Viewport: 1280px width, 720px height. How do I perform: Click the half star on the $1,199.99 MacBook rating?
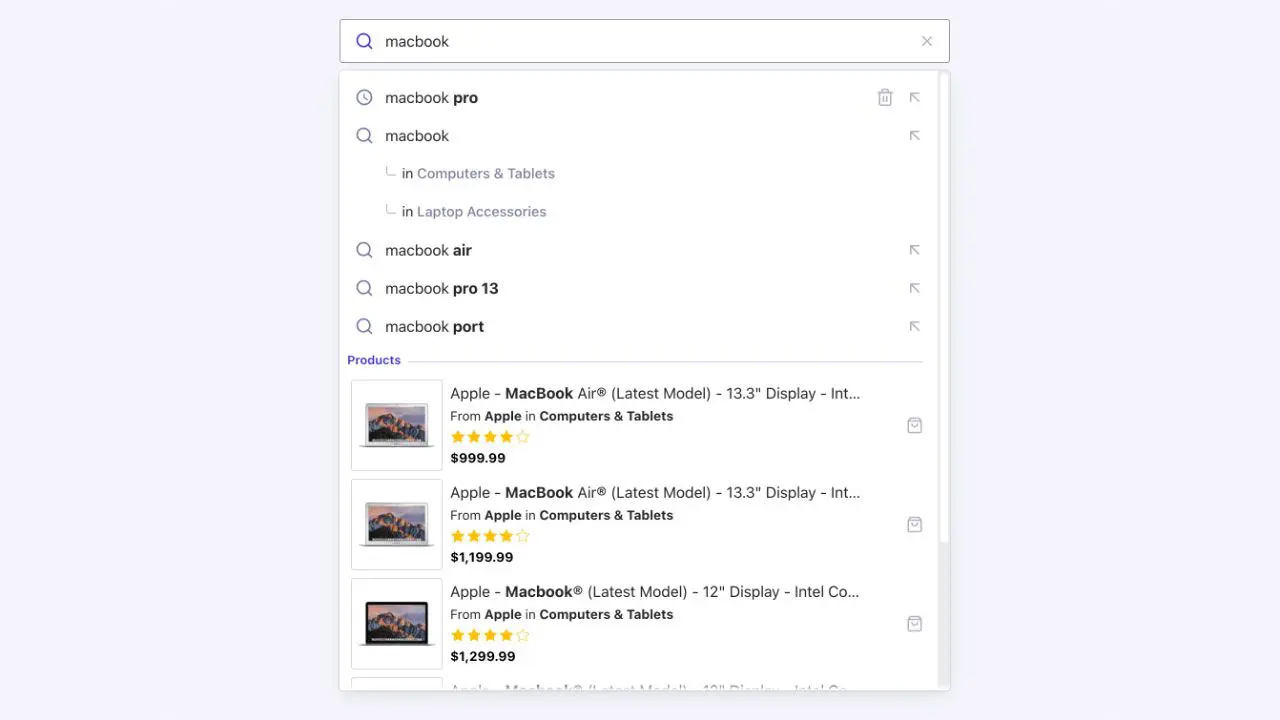point(521,535)
